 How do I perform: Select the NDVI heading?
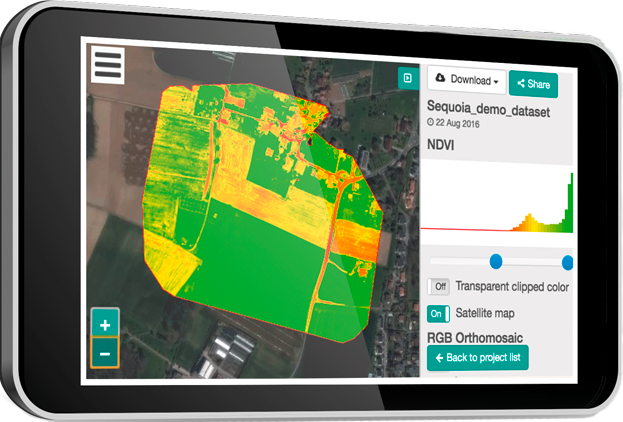441,145
